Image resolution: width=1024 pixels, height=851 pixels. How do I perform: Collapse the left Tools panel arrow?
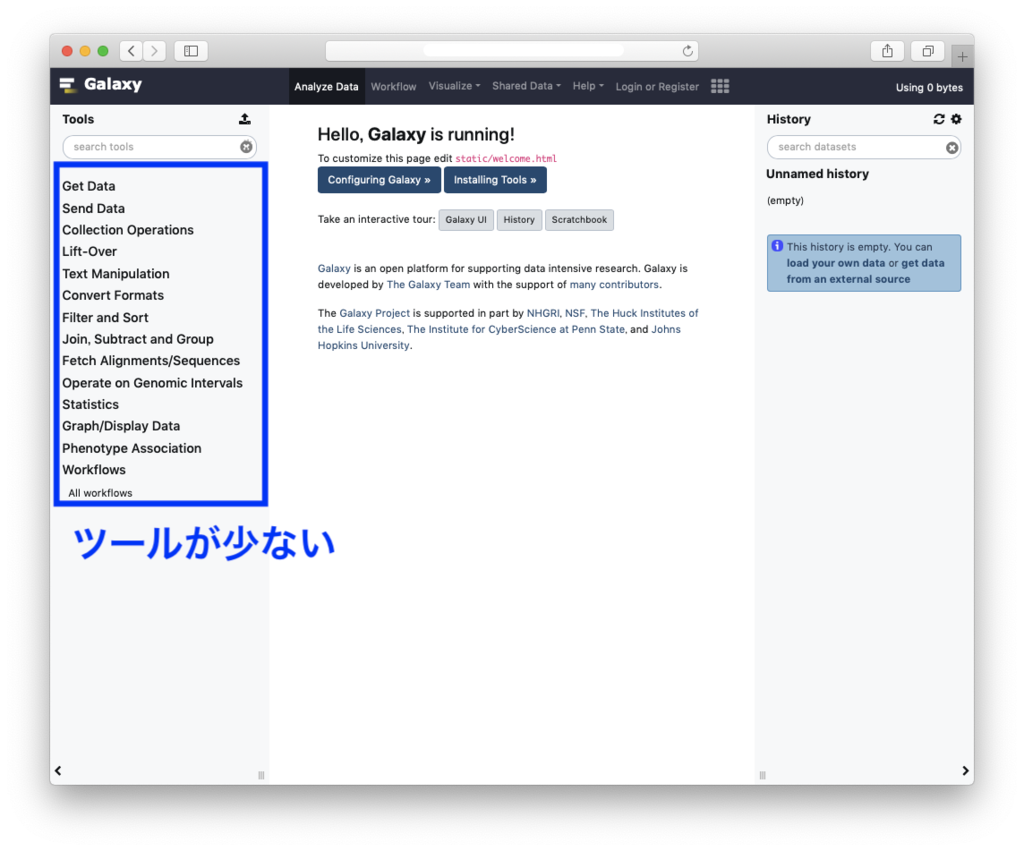[x=58, y=770]
